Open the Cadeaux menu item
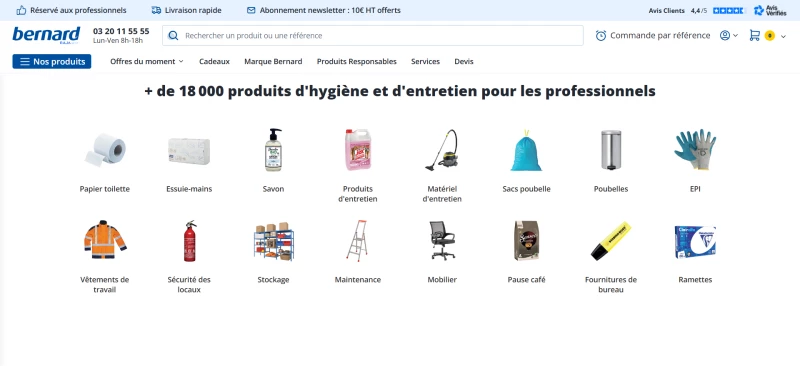 pos(214,61)
